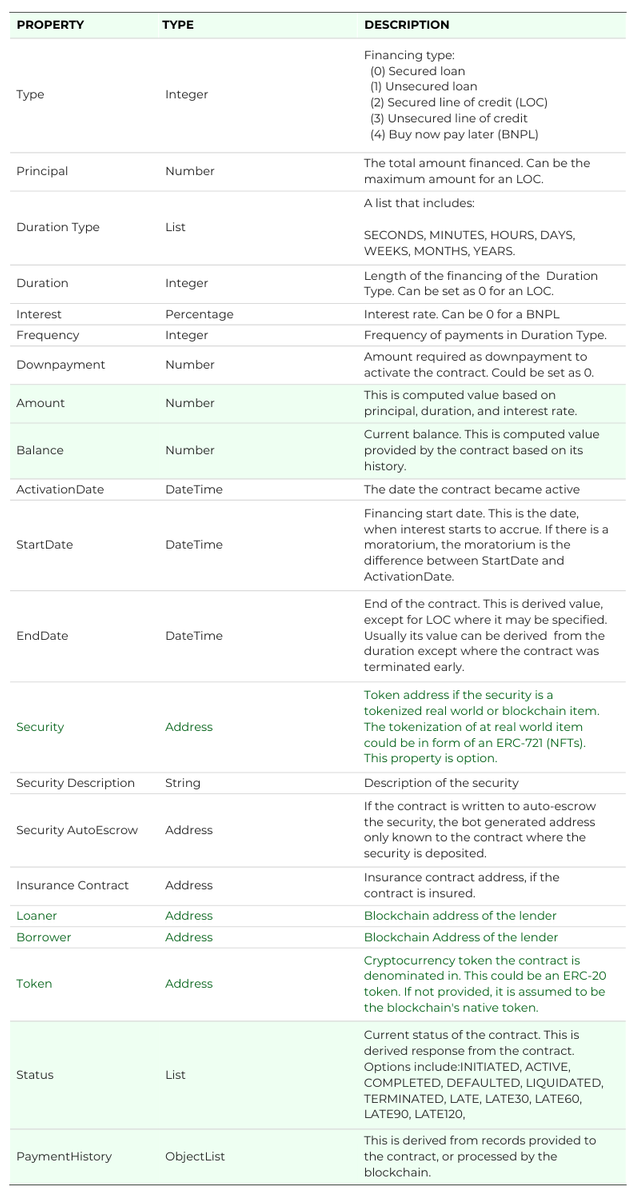
Task: Click the ObjectList type for PaymentHistory
Action: pyautogui.click(x=195, y=1157)
